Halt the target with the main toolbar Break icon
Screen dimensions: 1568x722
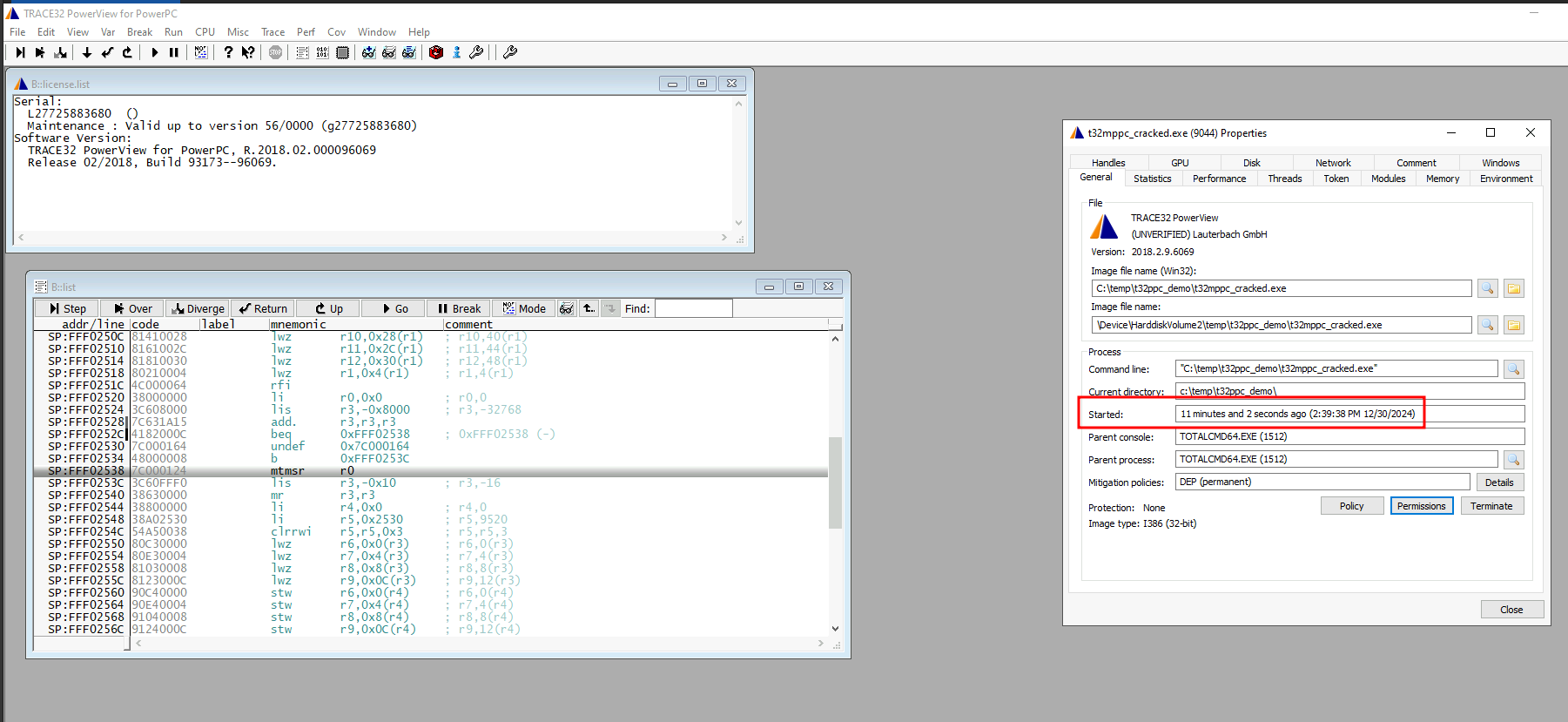click(174, 52)
